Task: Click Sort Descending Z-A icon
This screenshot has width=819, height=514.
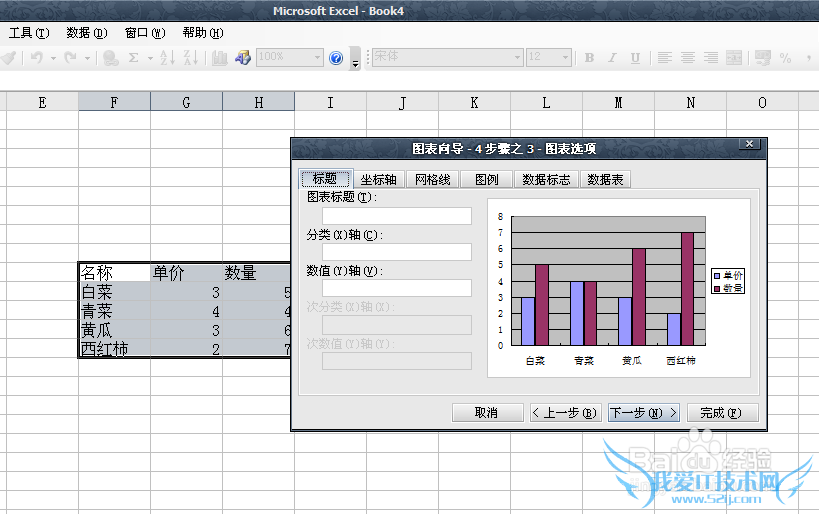Action: [x=191, y=57]
